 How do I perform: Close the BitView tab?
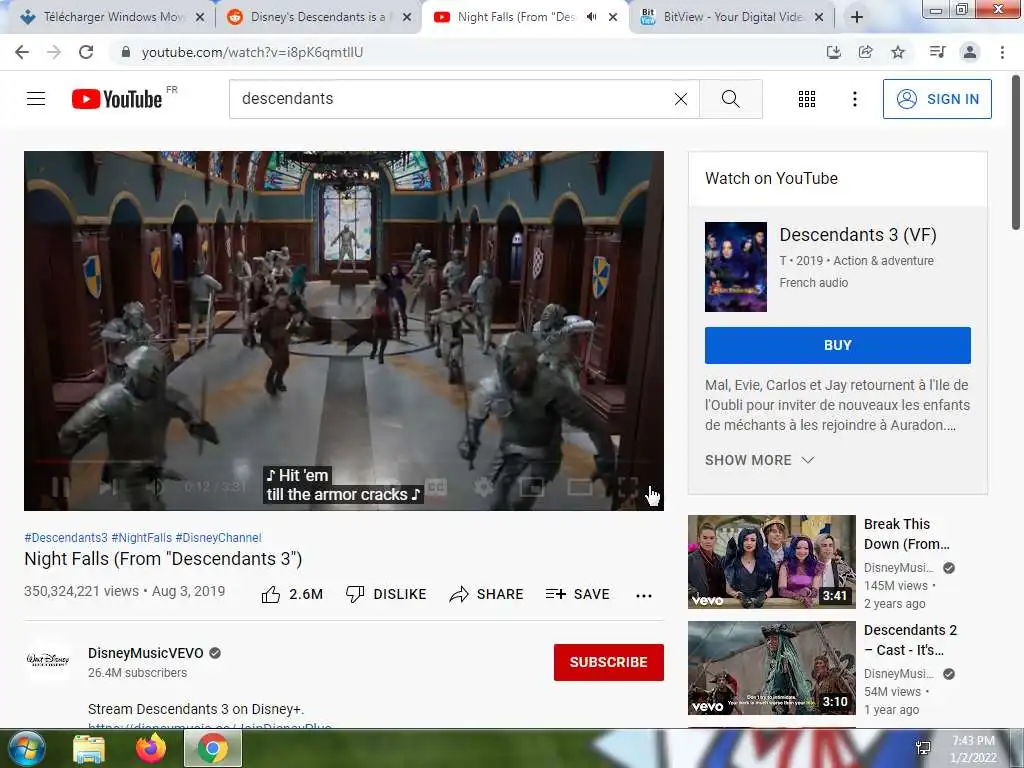click(x=819, y=17)
